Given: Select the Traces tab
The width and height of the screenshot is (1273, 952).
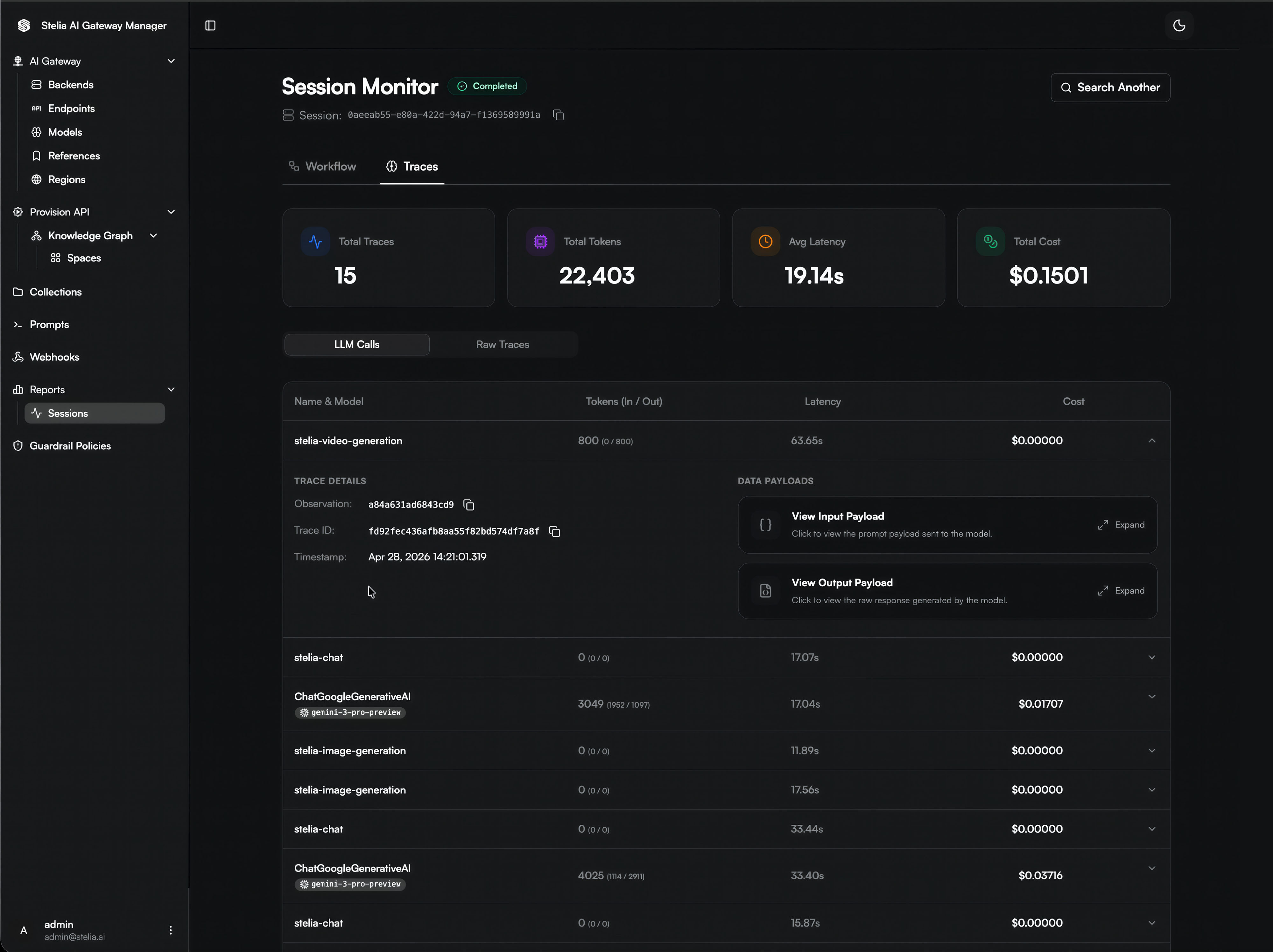Looking at the screenshot, I should coord(411,166).
